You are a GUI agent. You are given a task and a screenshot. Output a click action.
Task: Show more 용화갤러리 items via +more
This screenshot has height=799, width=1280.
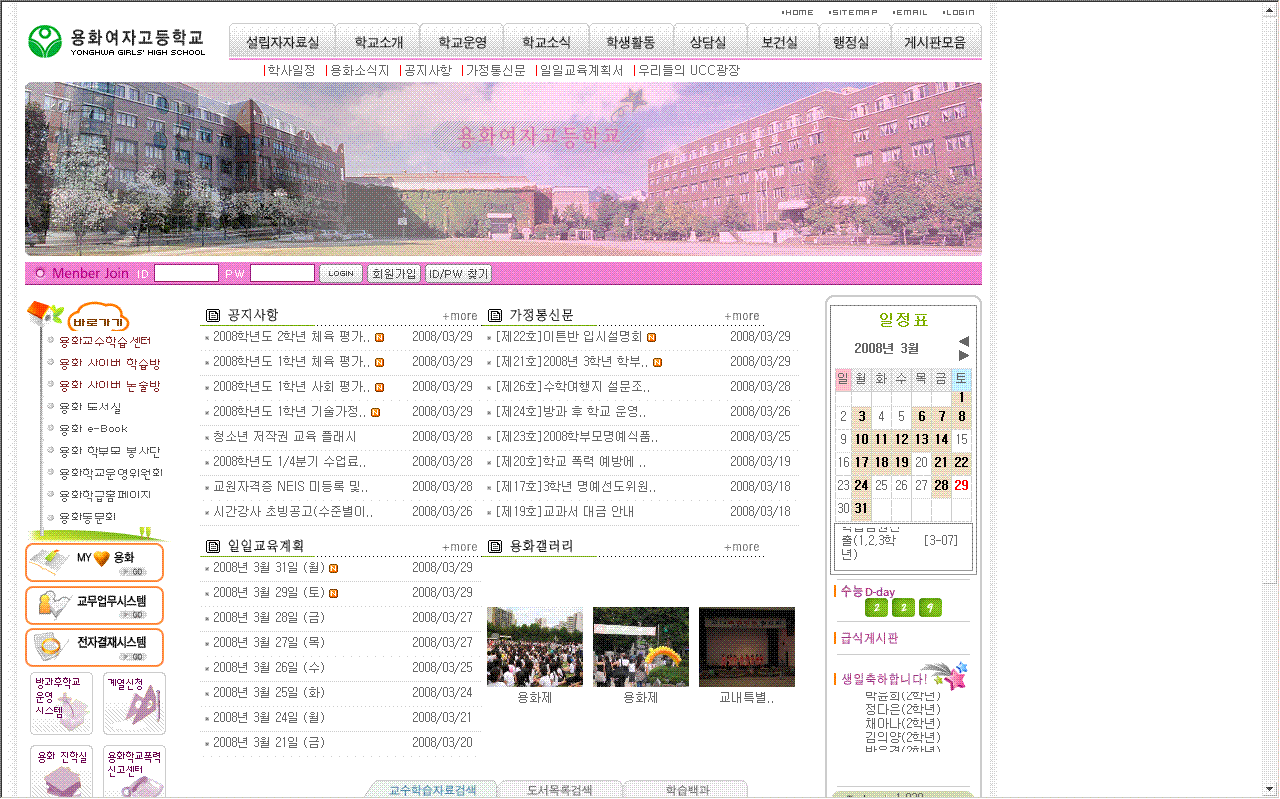(x=742, y=547)
